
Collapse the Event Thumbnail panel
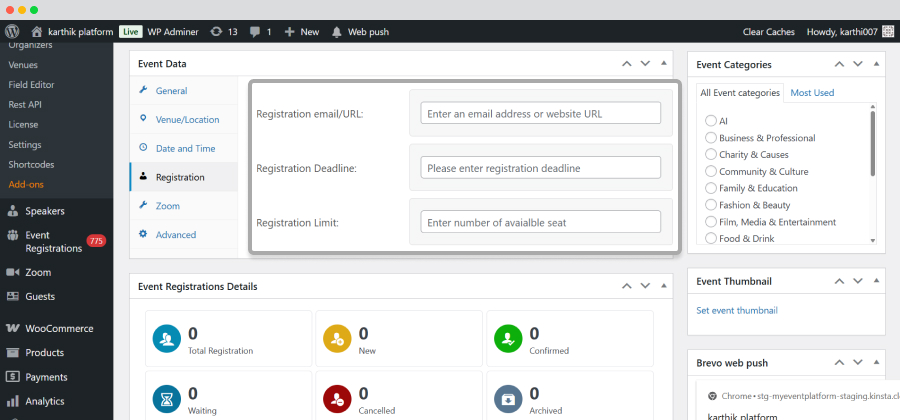coord(876,281)
